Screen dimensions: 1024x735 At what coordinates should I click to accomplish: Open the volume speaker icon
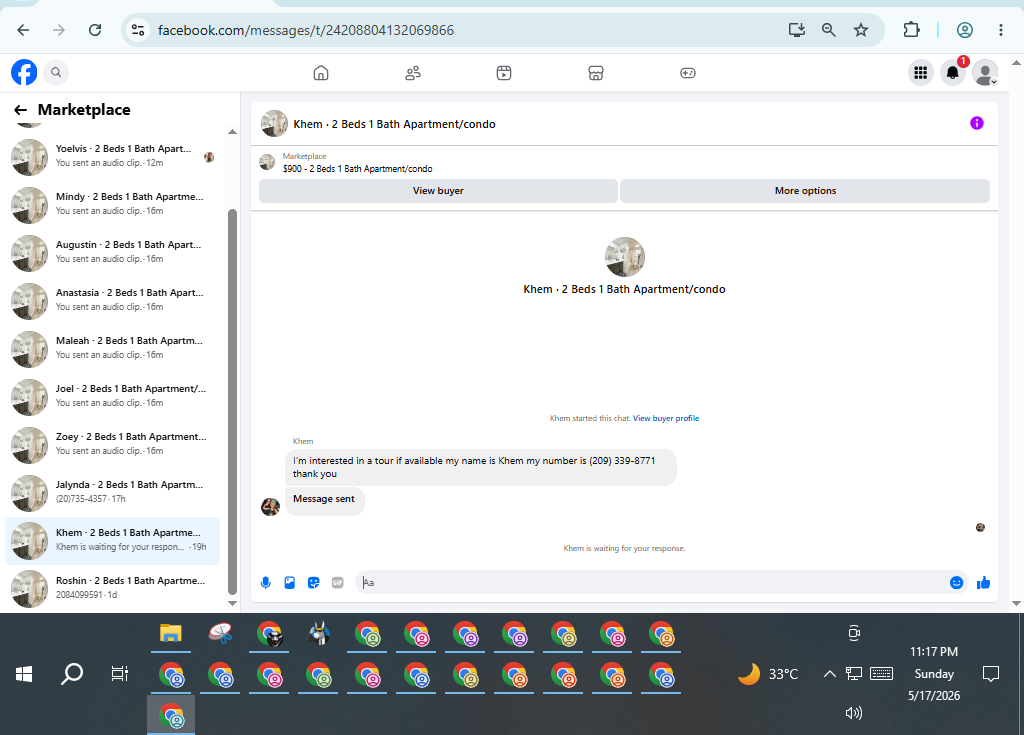(x=854, y=713)
